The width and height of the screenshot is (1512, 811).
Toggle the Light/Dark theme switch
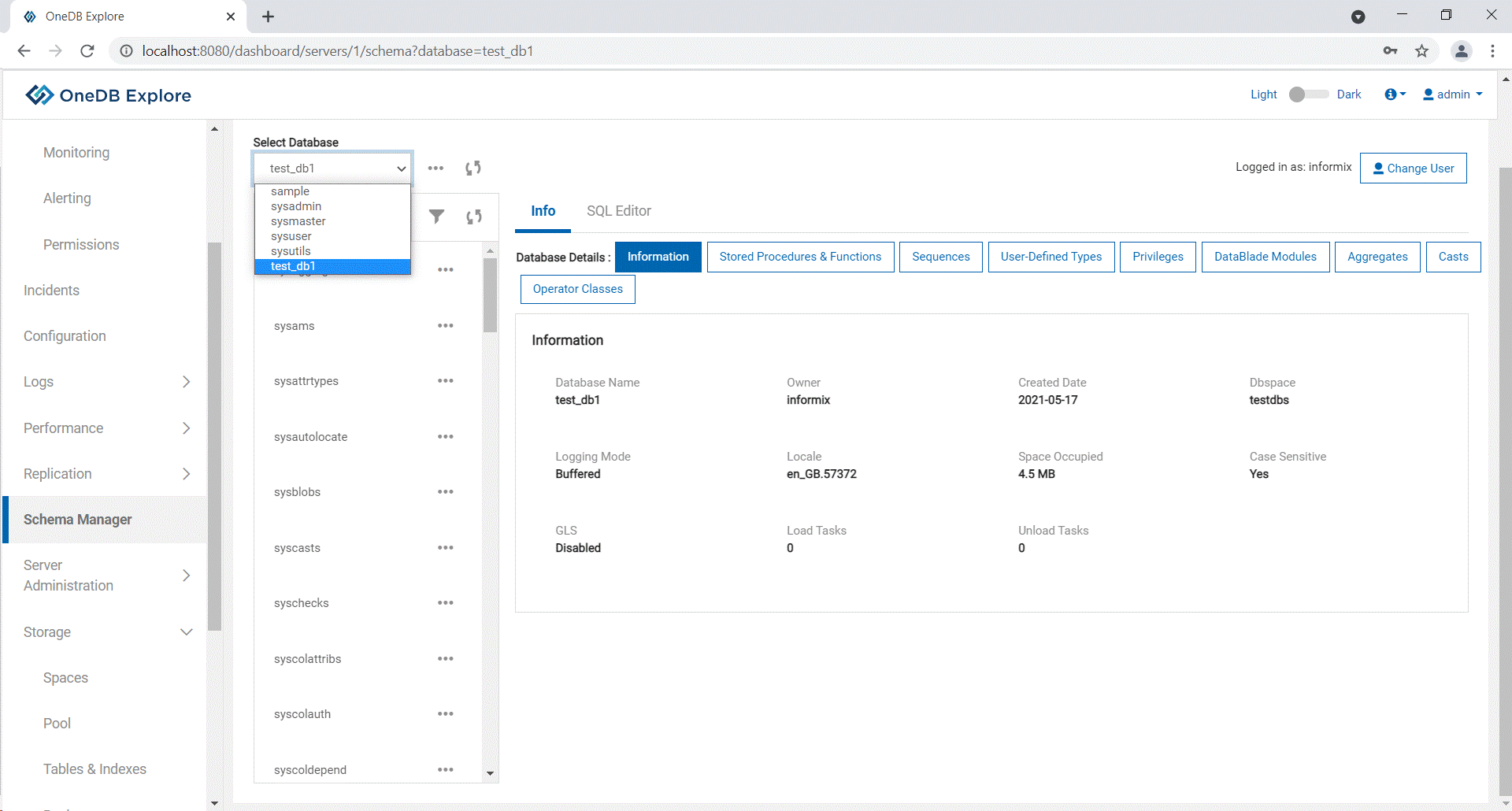(x=1307, y=94)
